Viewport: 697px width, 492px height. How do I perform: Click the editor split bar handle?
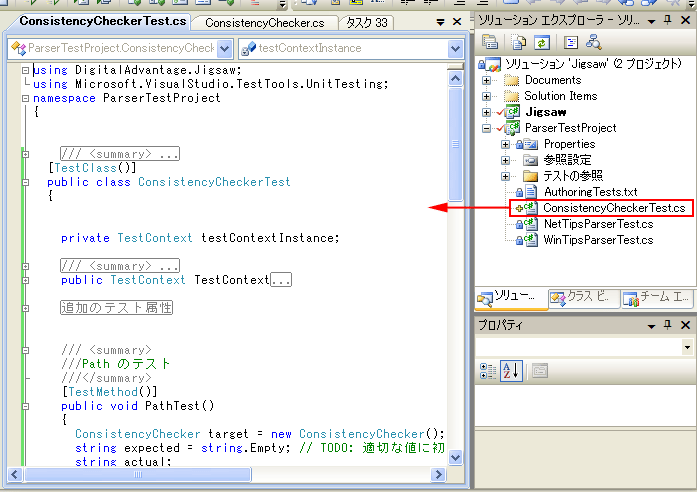tap(455, 67)
